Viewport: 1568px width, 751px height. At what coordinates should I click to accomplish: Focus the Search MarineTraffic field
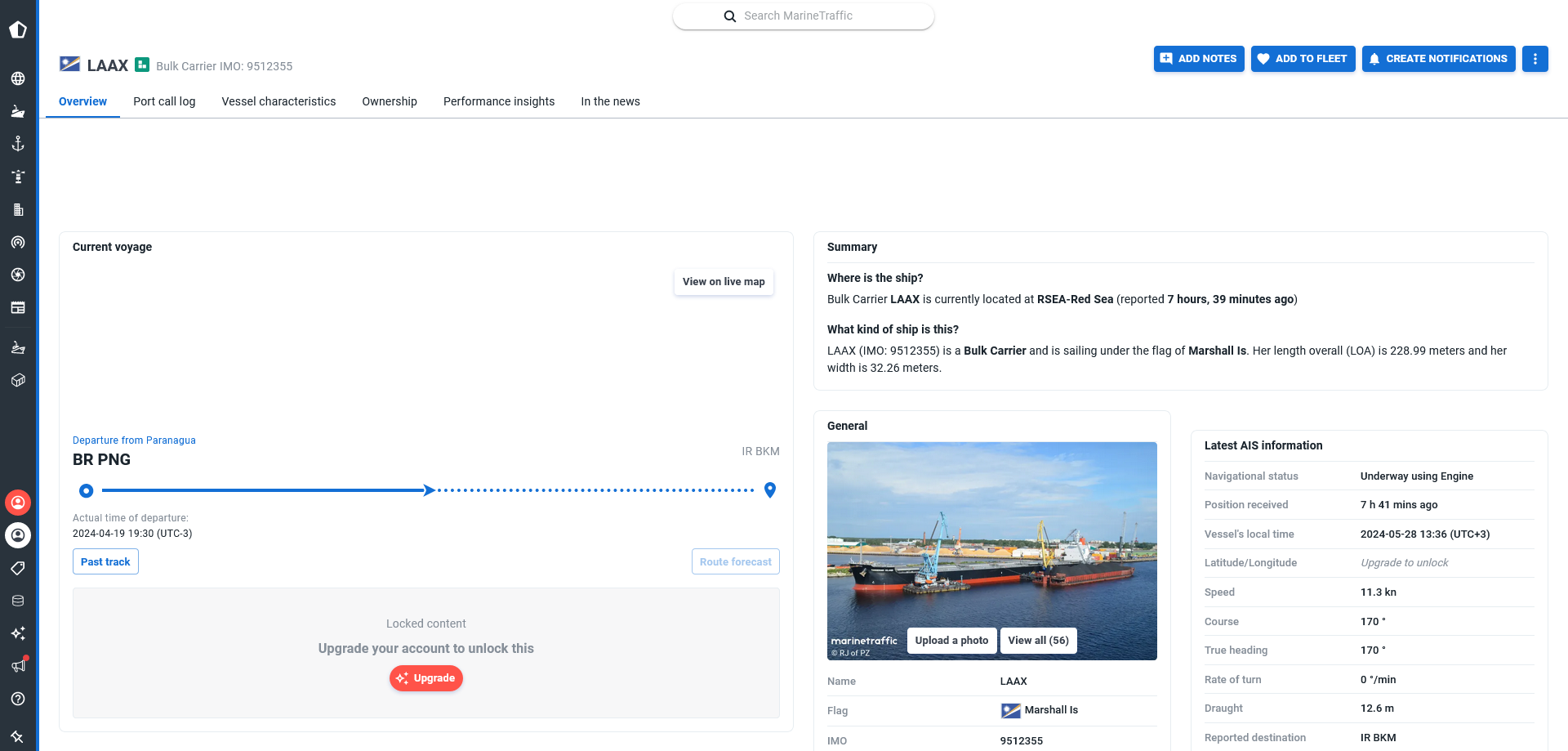click(804, 16)
